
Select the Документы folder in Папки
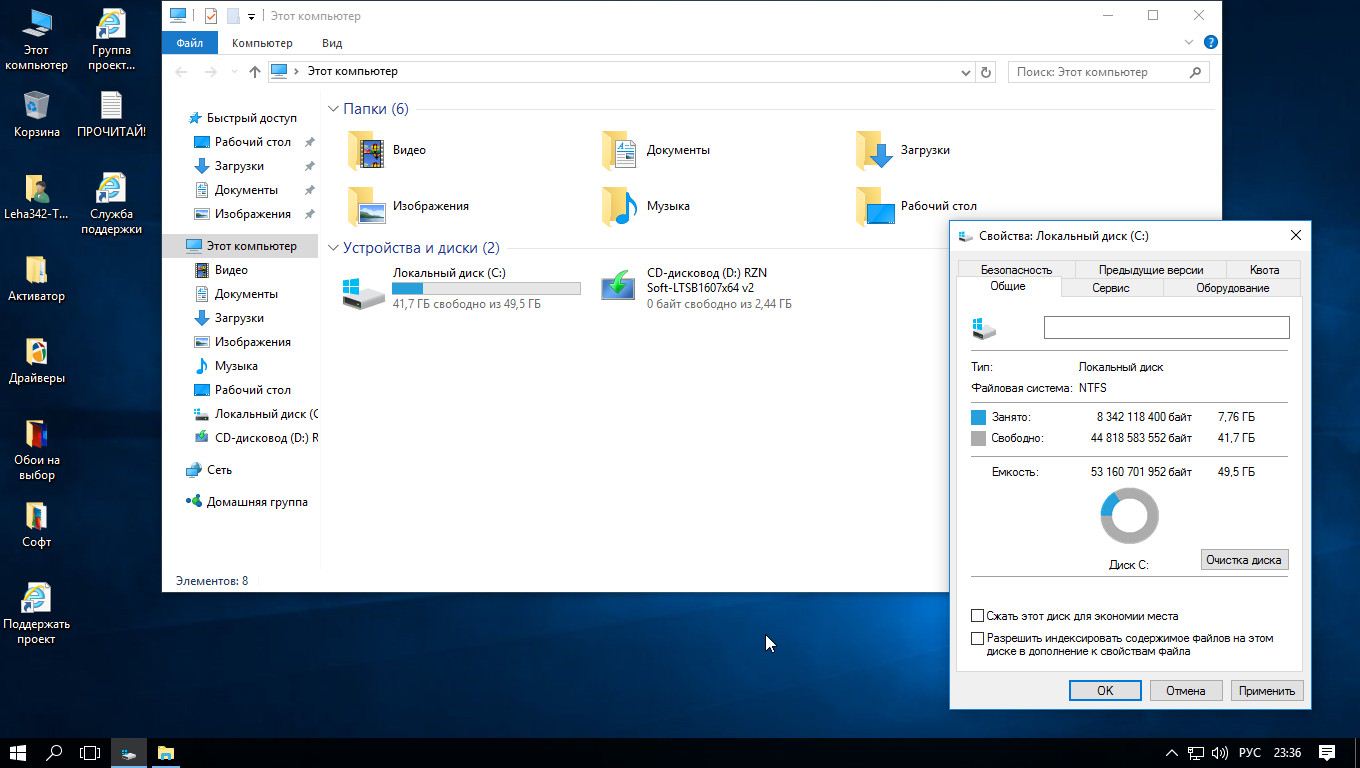coord(656,150)
